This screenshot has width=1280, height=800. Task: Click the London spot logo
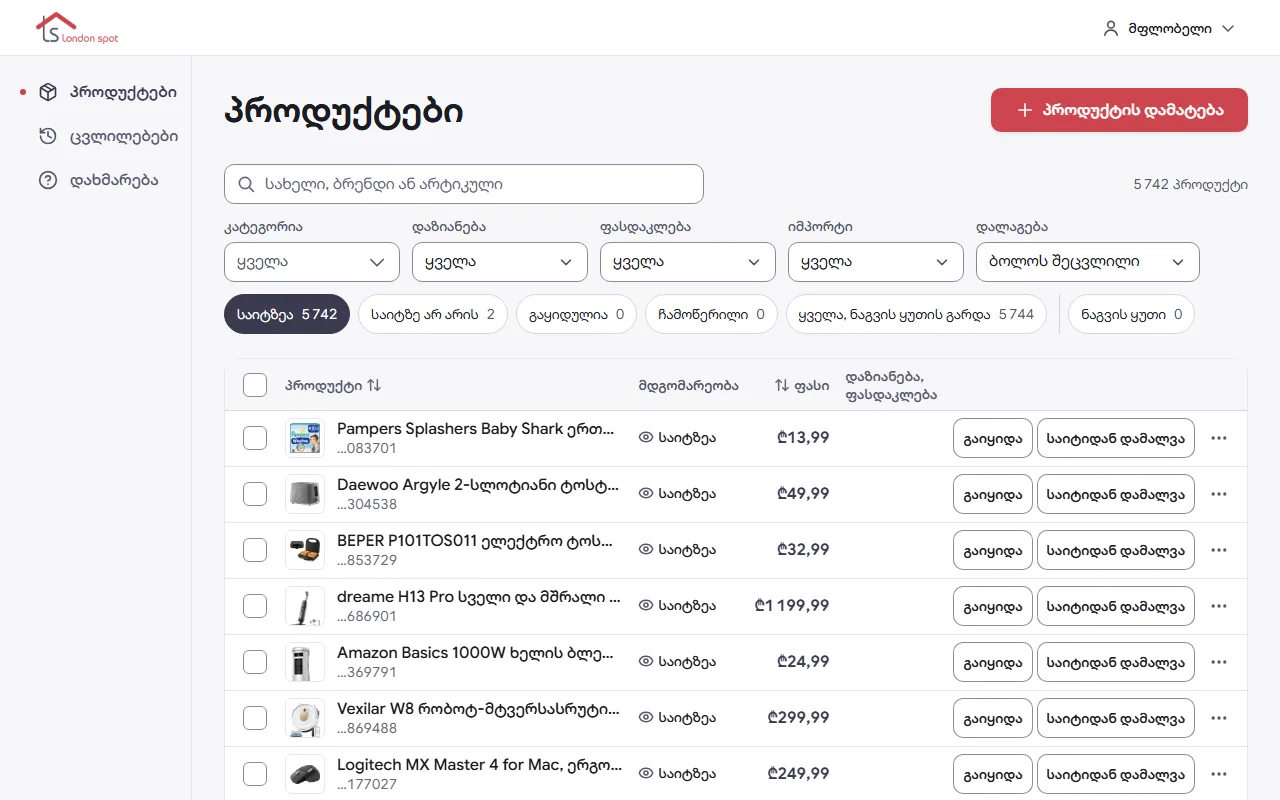(77, 28)
